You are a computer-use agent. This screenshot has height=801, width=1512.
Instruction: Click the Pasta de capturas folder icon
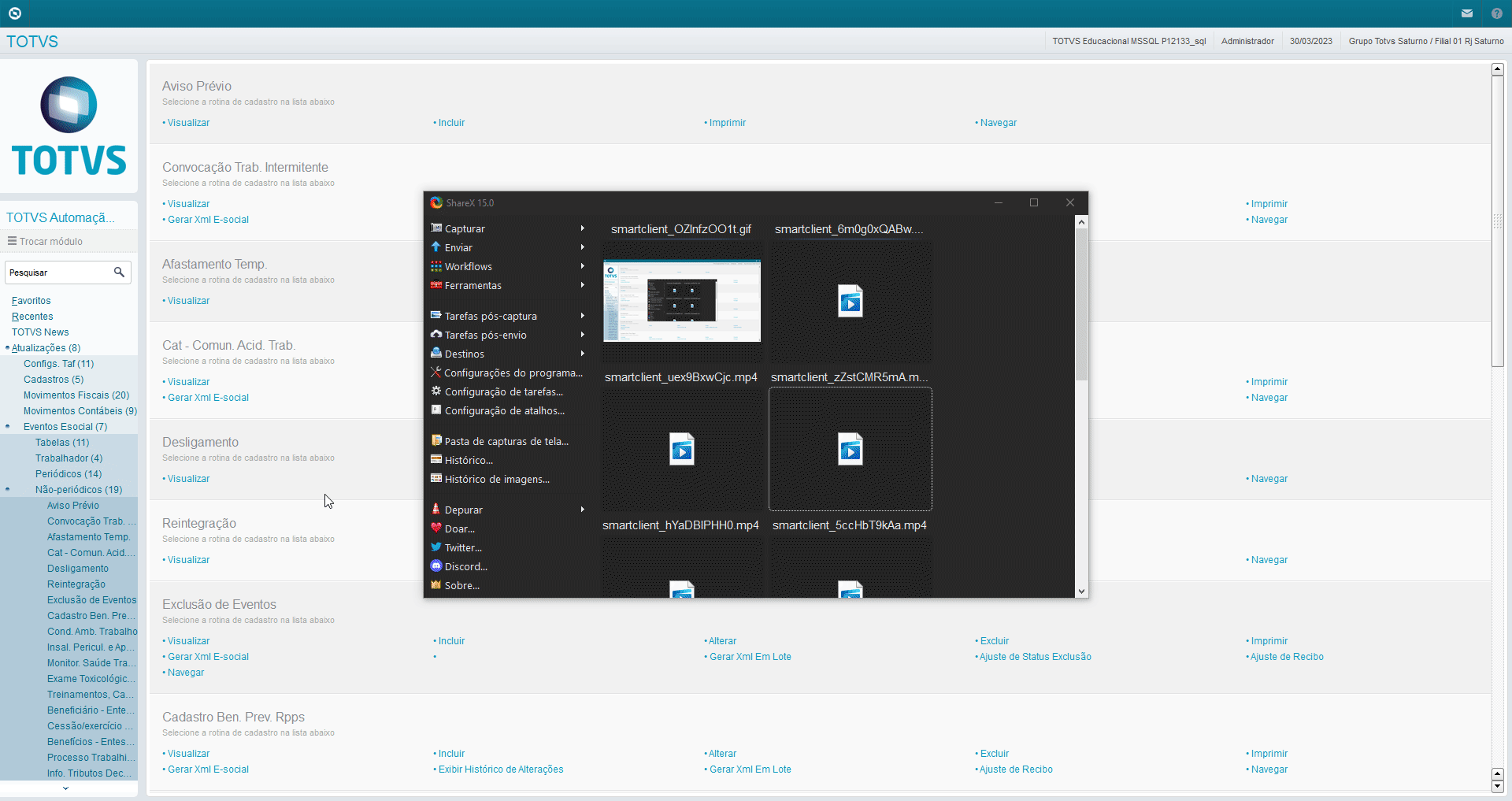tap(435, 440)
